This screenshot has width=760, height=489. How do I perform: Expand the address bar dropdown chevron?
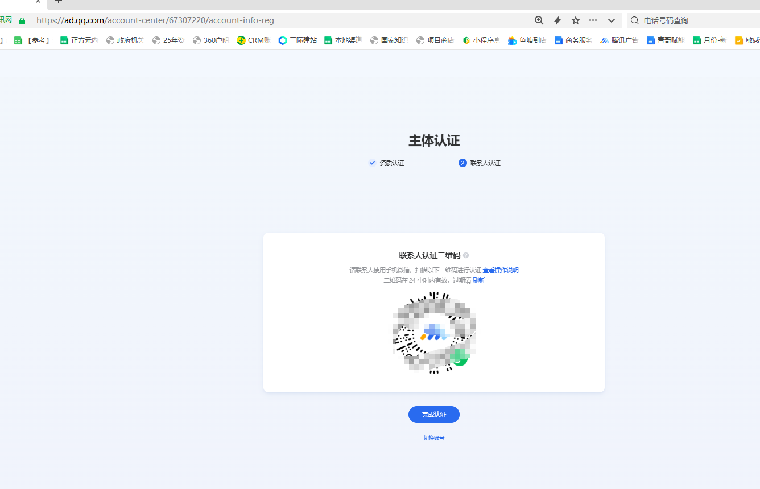pos(611,20)
